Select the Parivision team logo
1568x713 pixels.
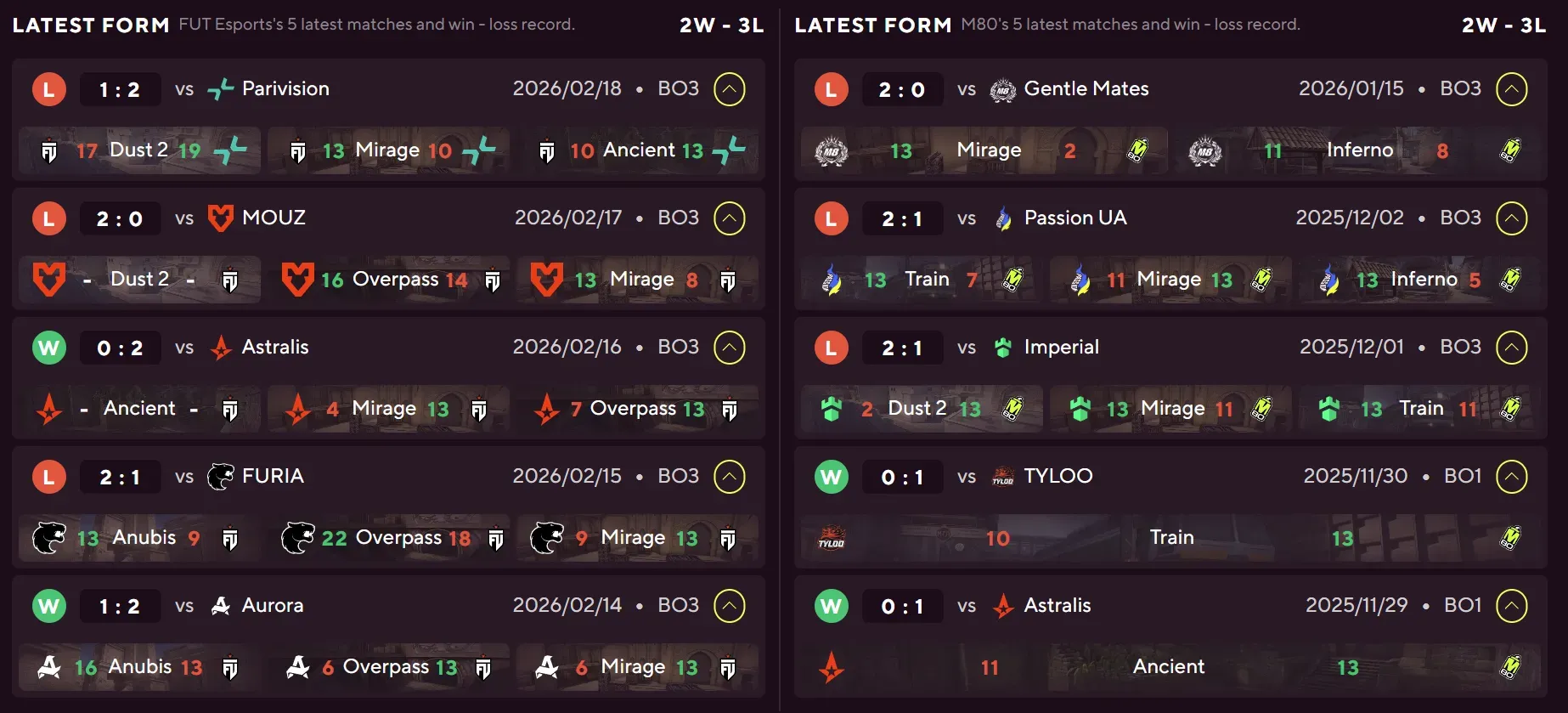pos(221,88)
